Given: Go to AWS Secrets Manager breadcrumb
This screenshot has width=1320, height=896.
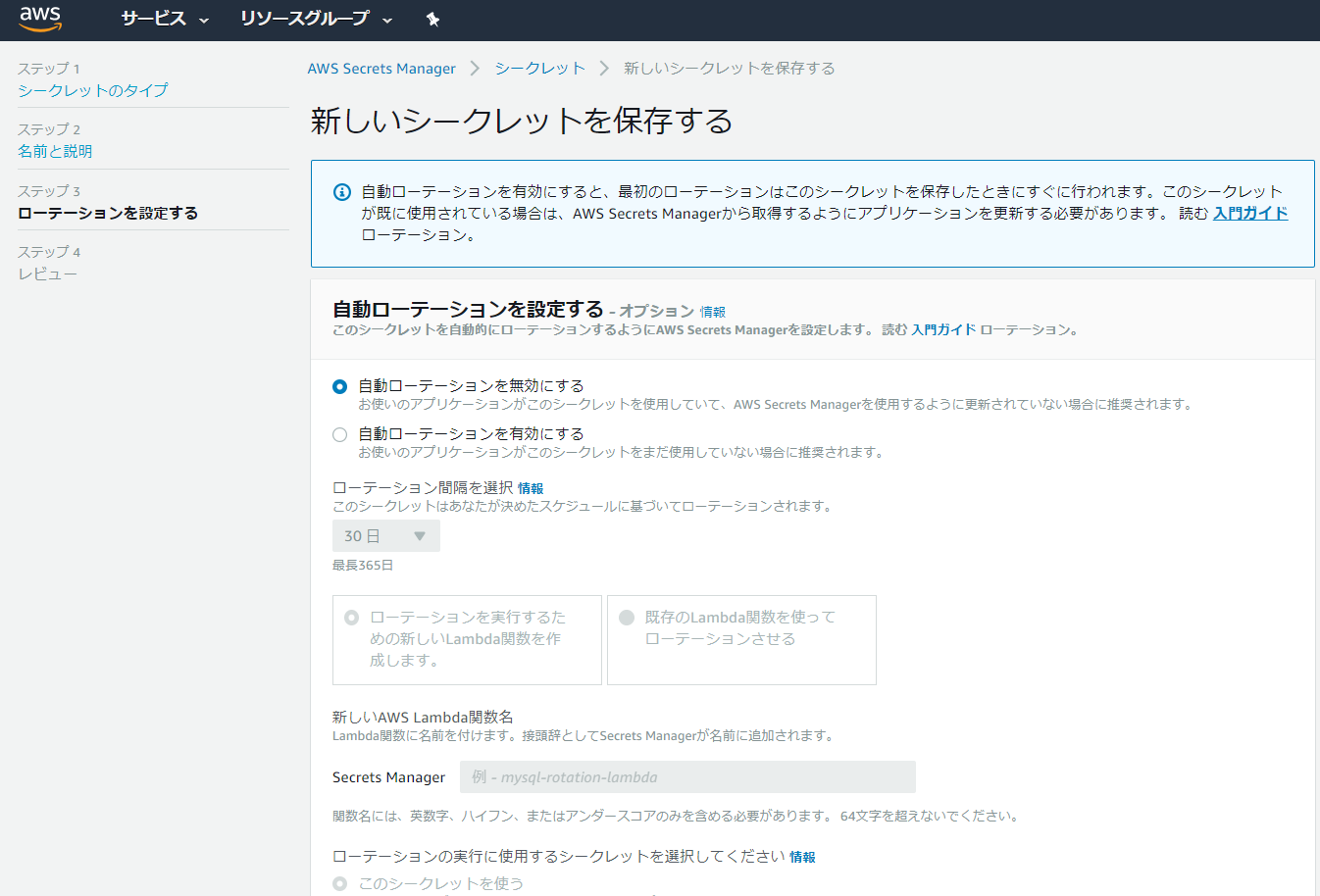Looking at the screenshot, I should click(x=381, y=68).
